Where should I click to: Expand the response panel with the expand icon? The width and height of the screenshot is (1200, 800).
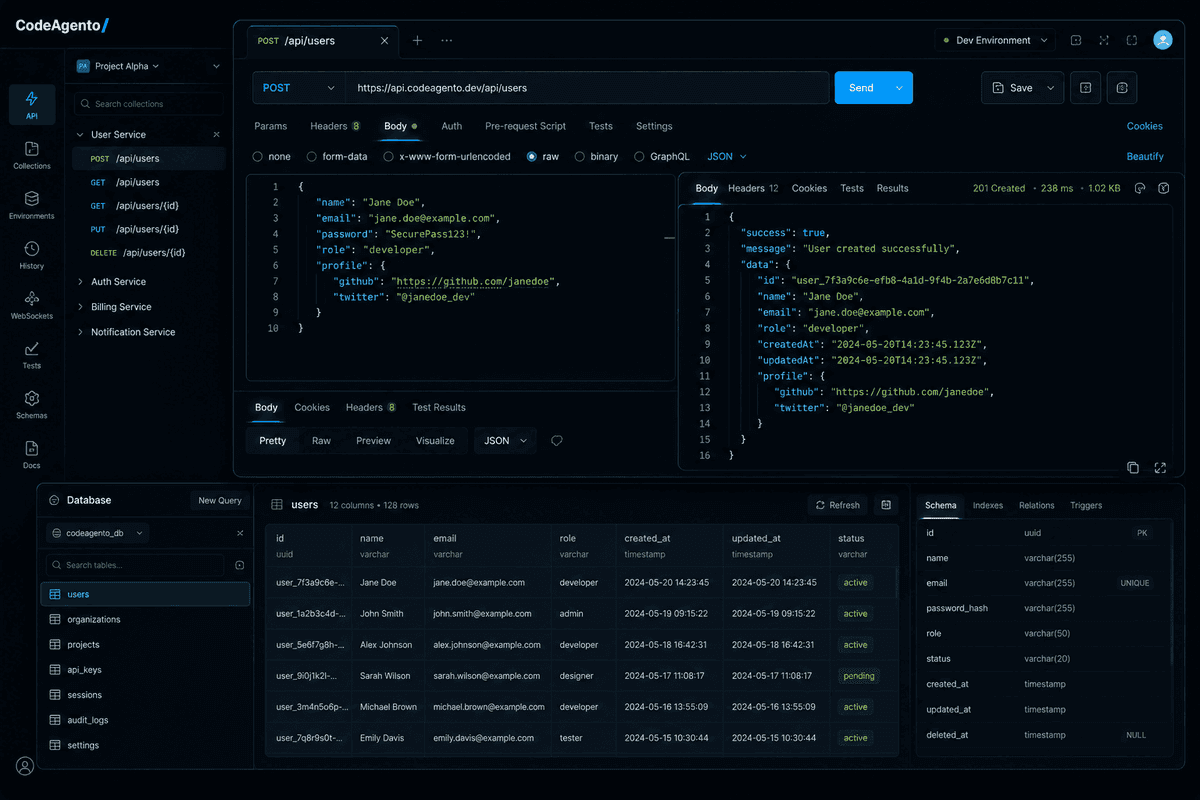click(1161, 467)
